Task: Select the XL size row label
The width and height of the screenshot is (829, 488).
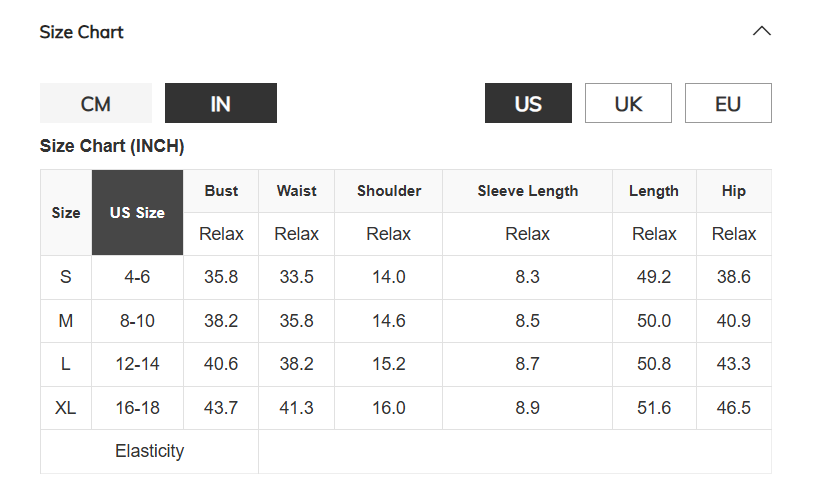Action: tap(66, 408)
